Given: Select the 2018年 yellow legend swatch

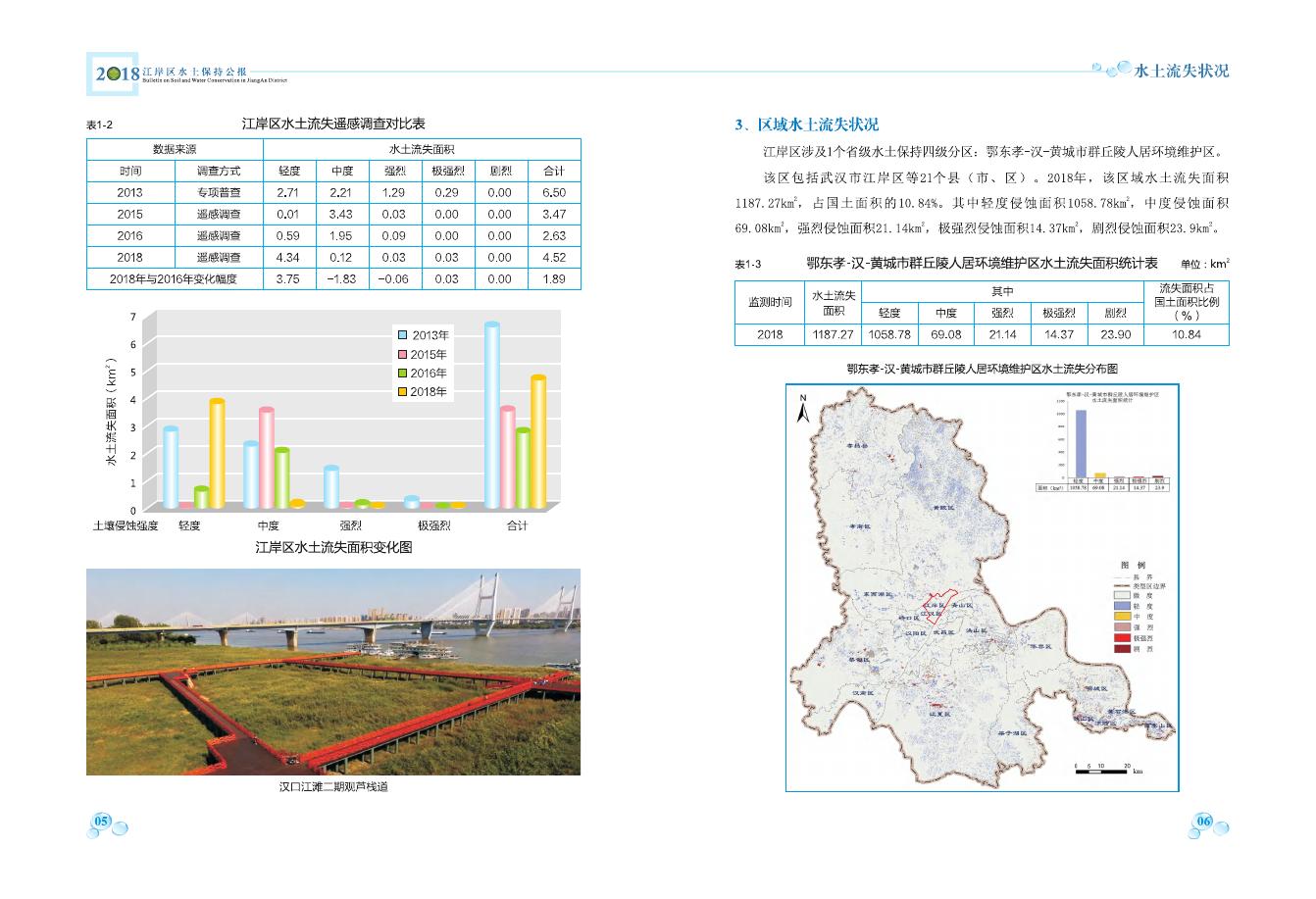Looking at the screenshot, I should (402, 391).
